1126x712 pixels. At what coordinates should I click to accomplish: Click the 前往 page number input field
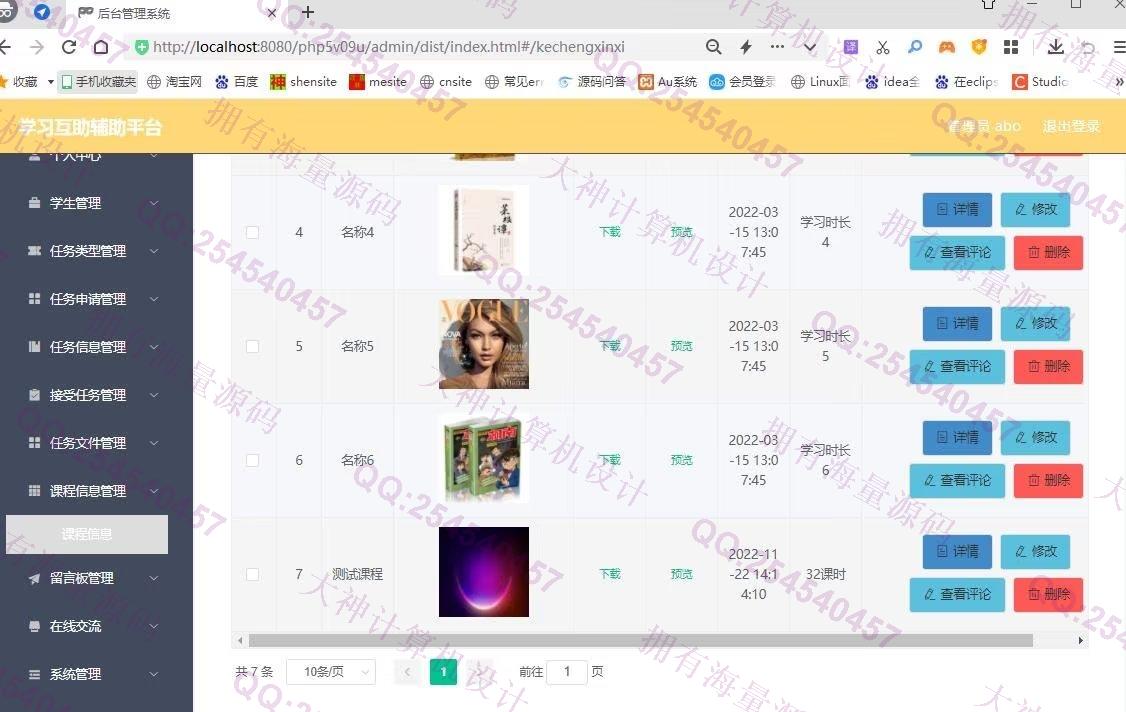[x=567, y=672]
